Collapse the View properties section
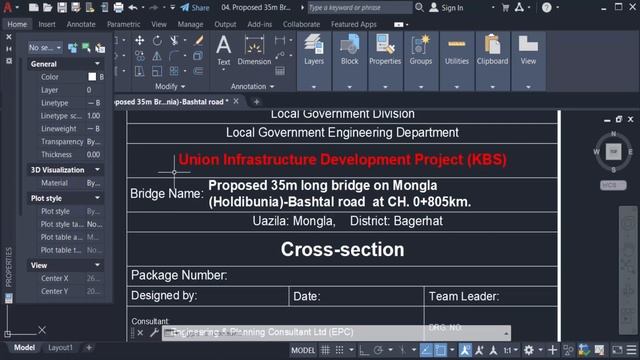This screenshot has height=360, width=640. click(x=97, y=265)
